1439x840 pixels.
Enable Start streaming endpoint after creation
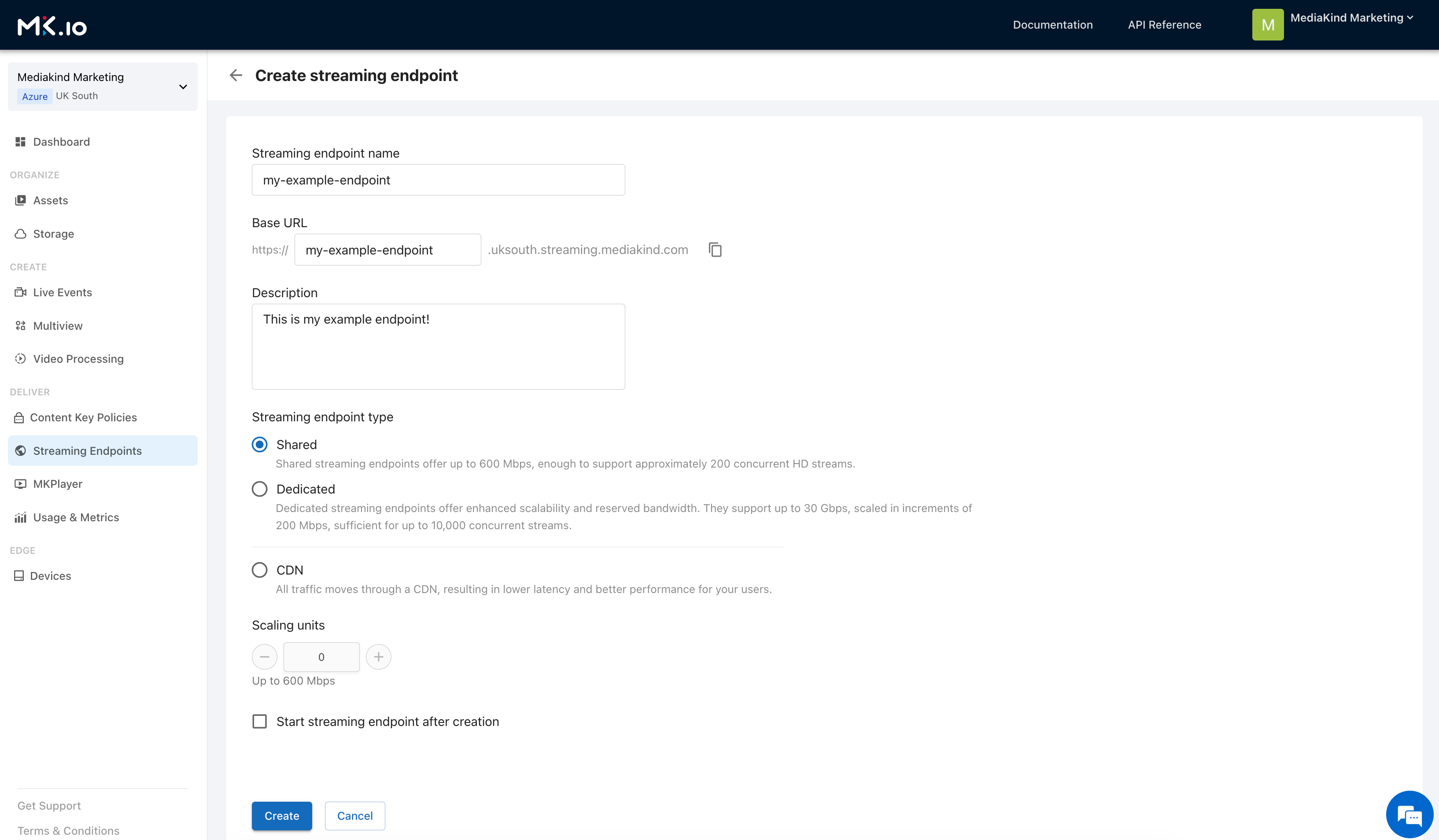click(x=260, y=721)
